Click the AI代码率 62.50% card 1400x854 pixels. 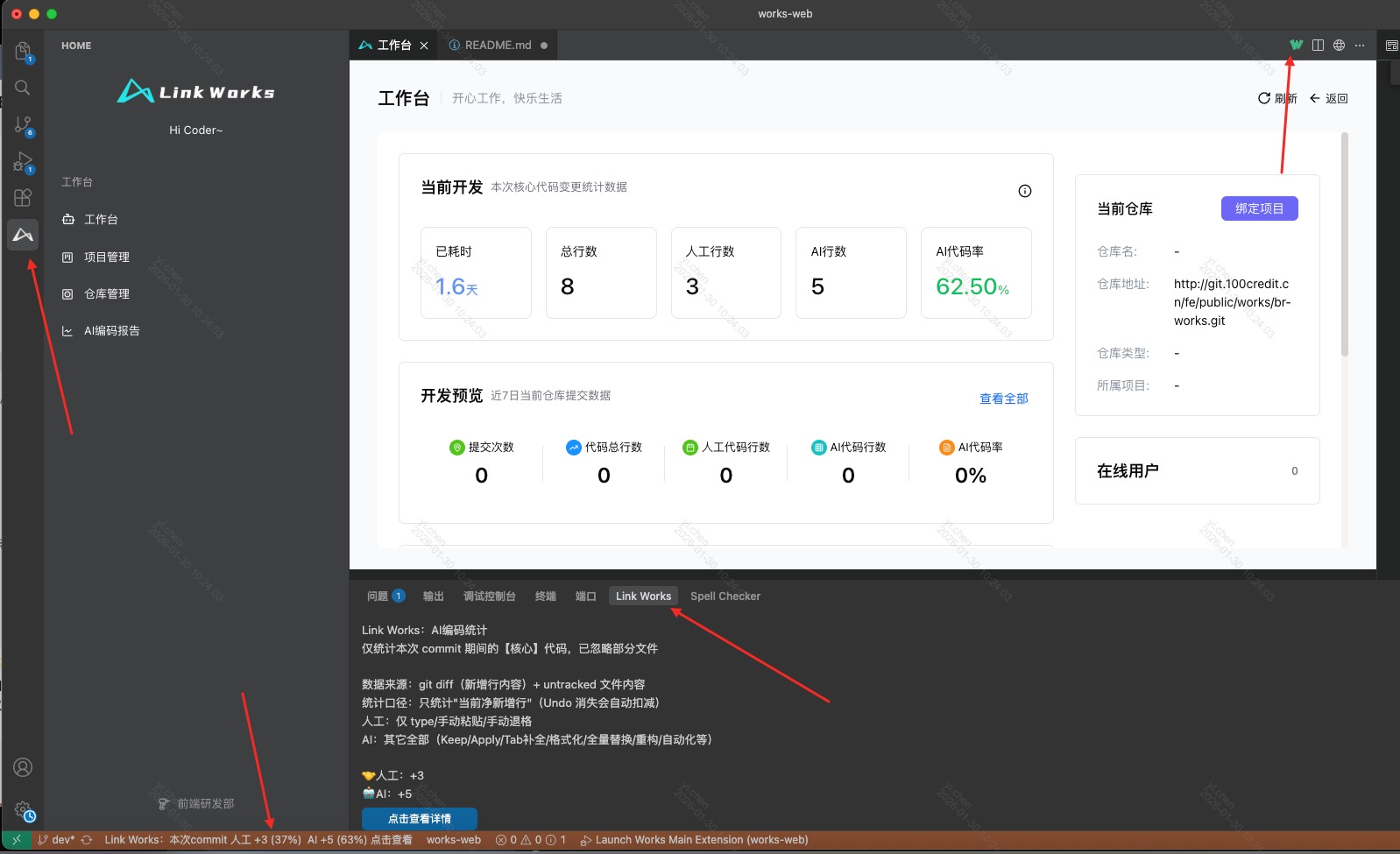[x=976, y=272]
